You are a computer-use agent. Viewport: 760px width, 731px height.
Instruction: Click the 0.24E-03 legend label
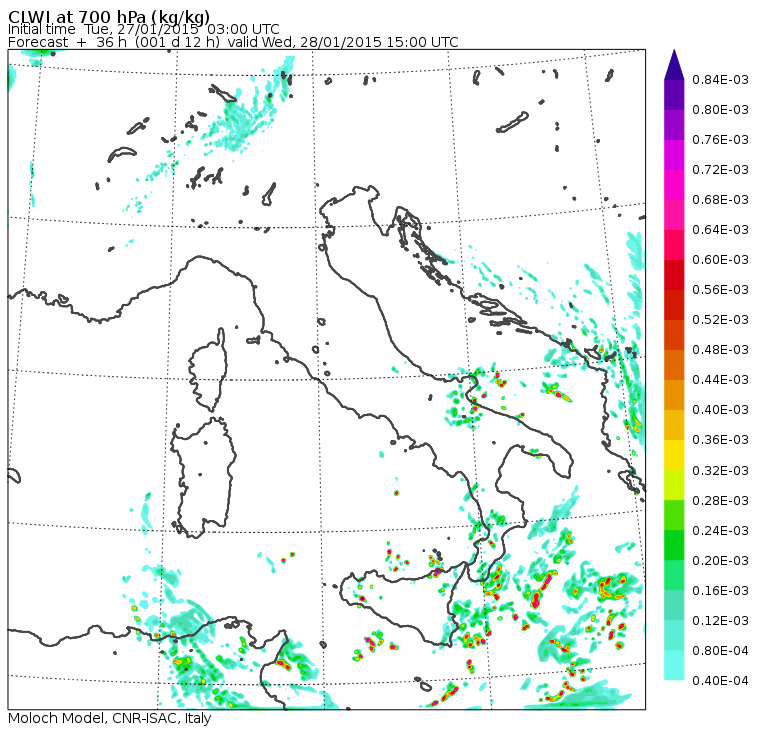click(x=720, y=531)
